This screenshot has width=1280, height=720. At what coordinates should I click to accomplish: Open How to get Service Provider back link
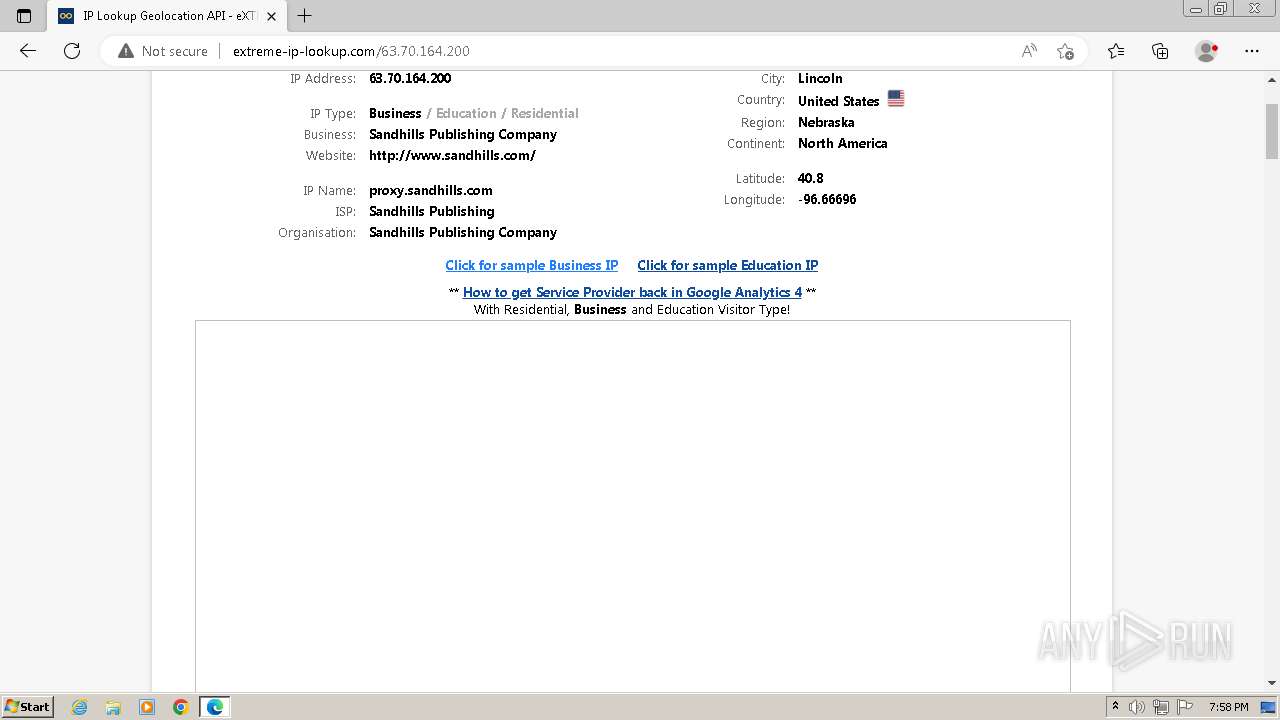pyautogui.click(x=632, y=292)
